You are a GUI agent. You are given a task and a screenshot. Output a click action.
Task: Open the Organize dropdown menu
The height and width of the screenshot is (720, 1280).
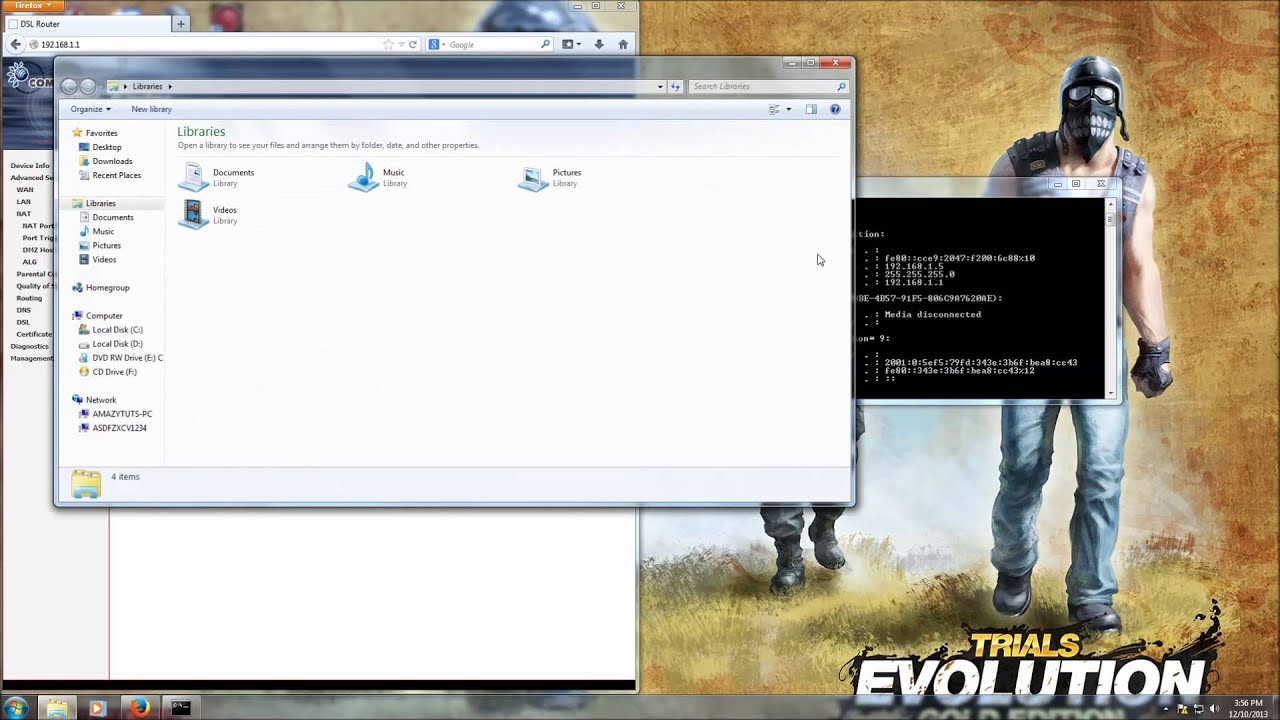[x=89, y=109]
